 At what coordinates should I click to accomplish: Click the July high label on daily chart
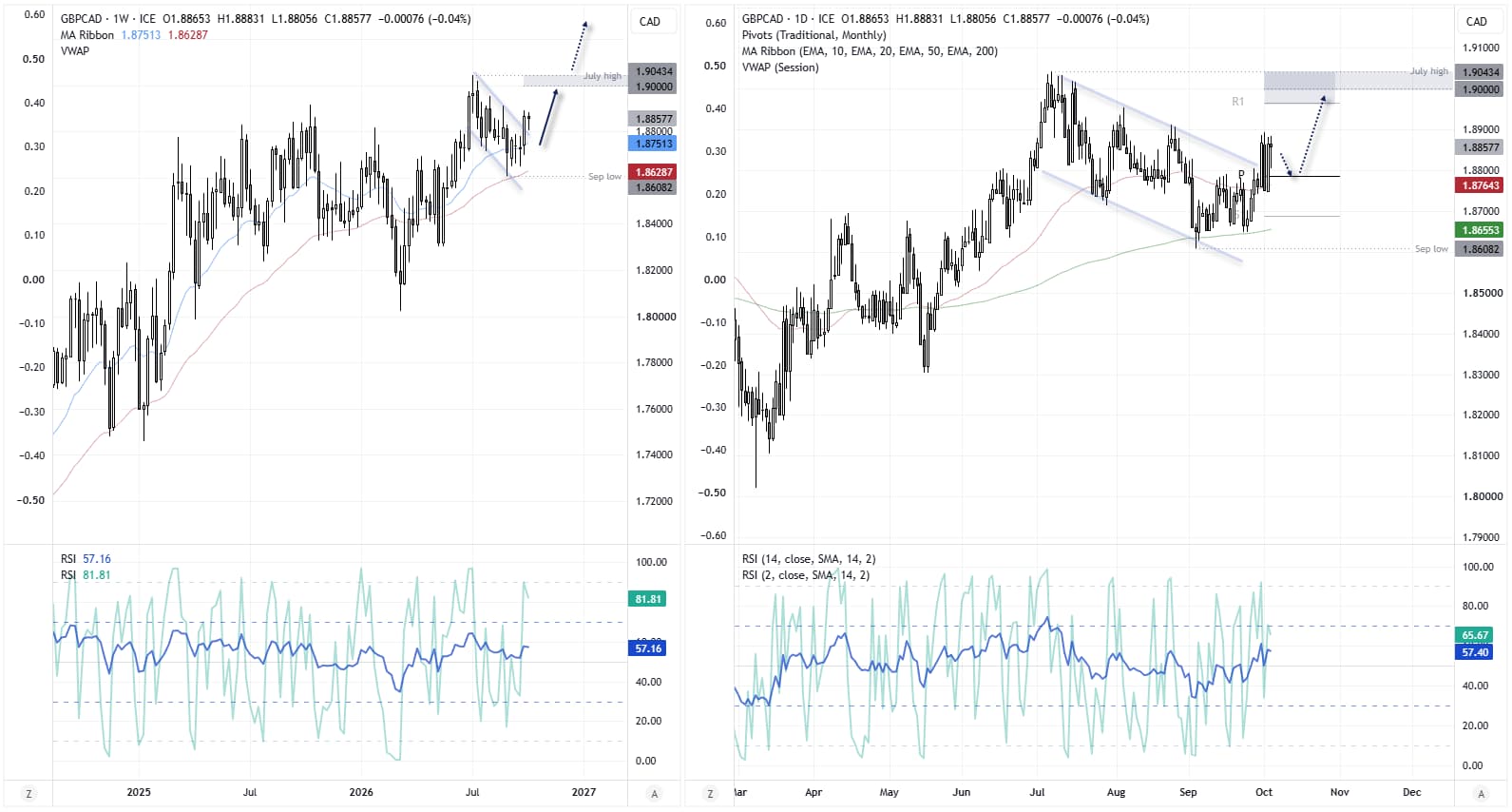click(x=1429, y=71)
